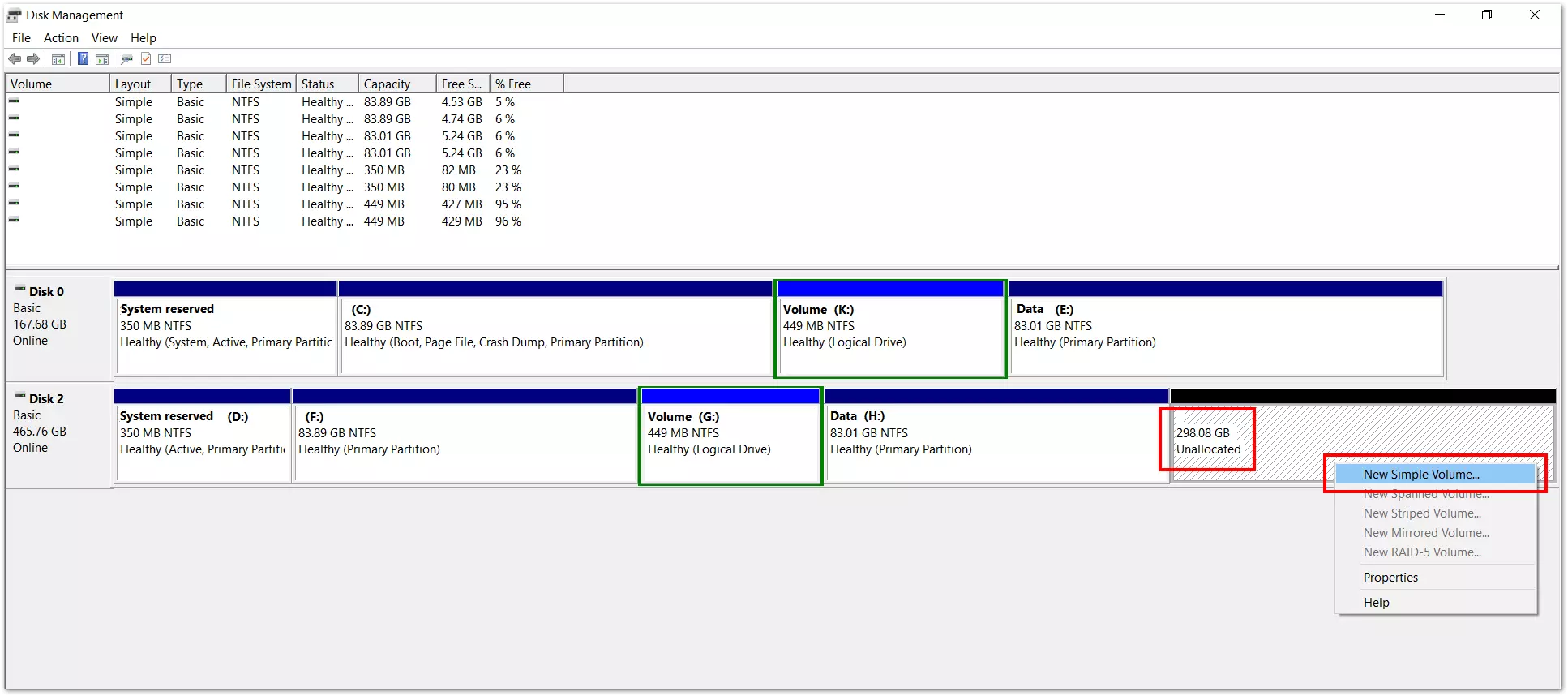Screen dimensions: 1568x696
Task: Click the blue Help question mark icon
Action: click(x=83, y=59)
